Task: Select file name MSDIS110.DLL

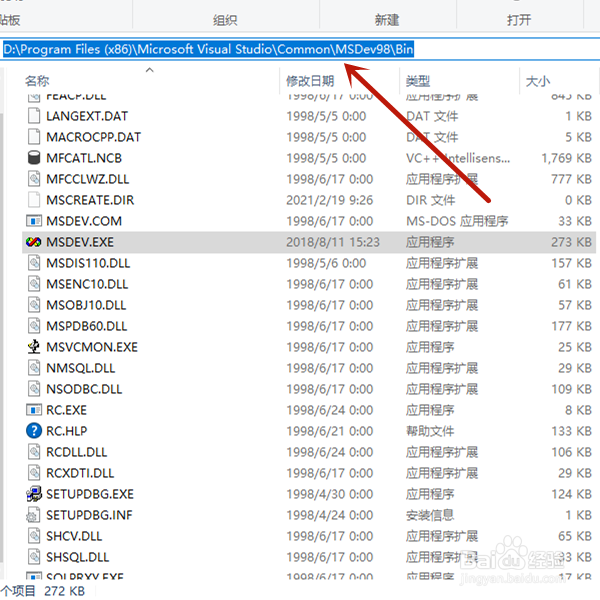Action: pos(88,263)
